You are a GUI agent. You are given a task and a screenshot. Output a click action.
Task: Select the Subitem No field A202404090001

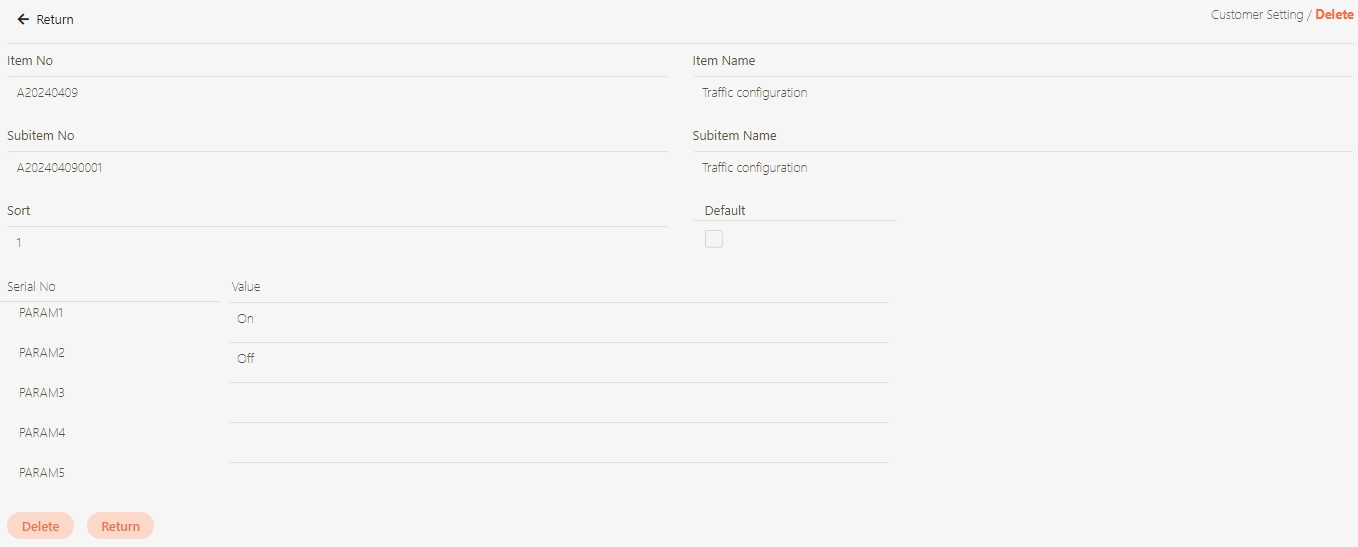(x=337, y=168)
